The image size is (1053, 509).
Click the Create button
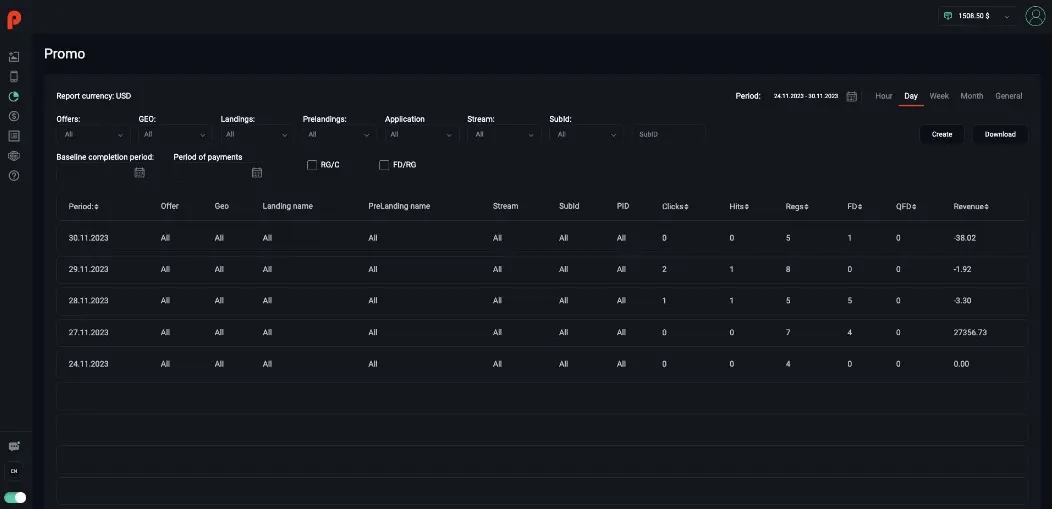click(941, 134)
